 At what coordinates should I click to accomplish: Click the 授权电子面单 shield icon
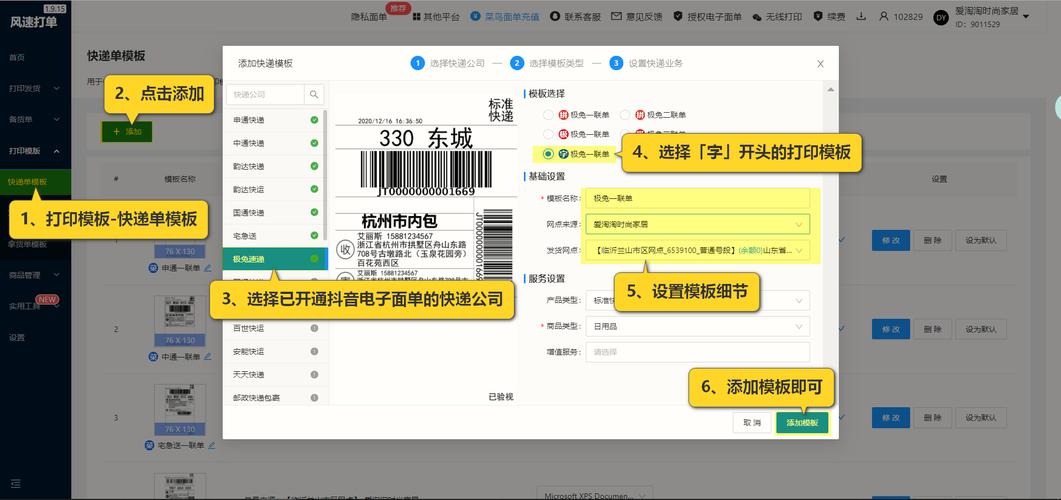677,17
